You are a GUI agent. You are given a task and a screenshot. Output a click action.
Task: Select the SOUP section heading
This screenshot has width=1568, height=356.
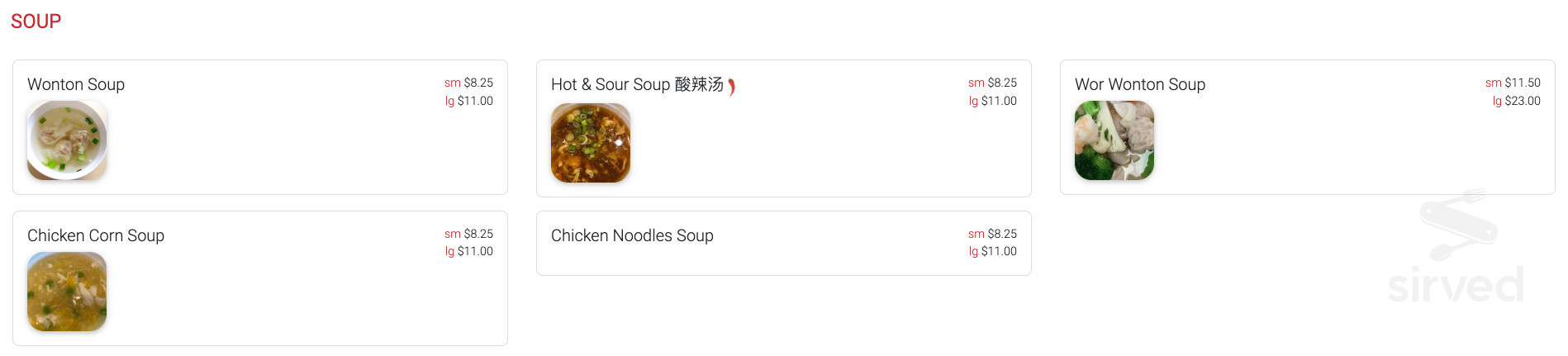coord(36,21)
